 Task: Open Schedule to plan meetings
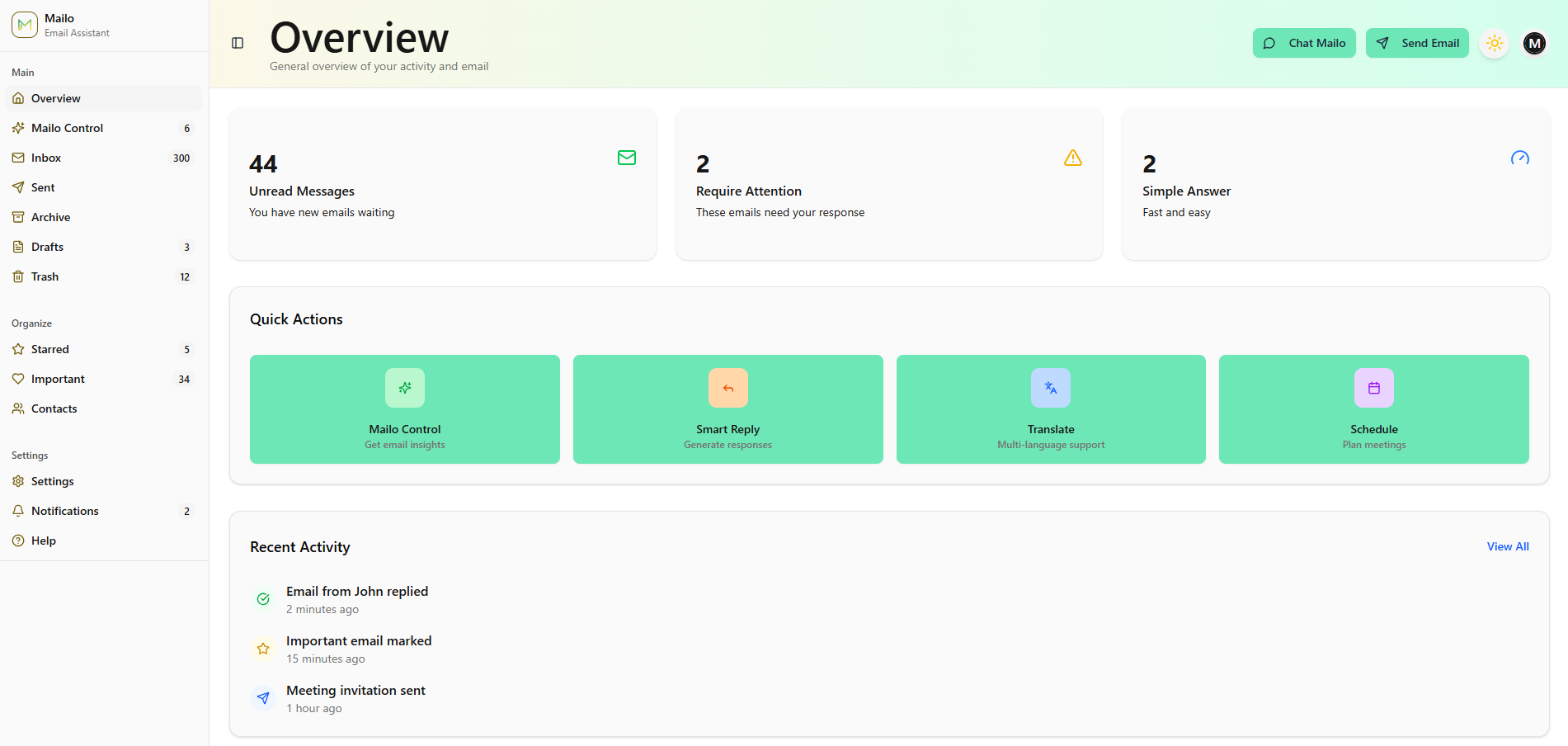1373,409
